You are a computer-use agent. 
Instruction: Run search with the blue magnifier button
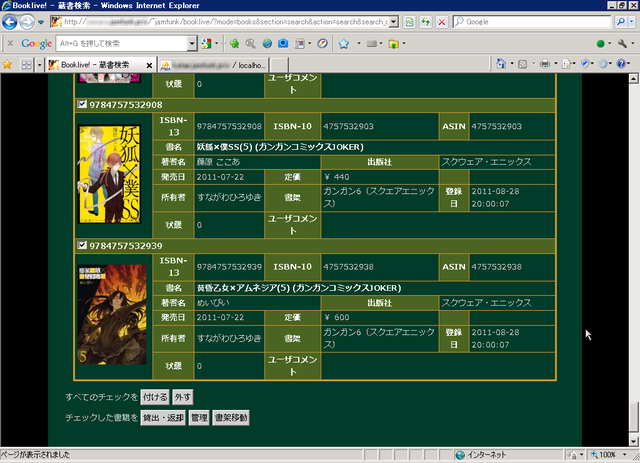coord(620,22)
